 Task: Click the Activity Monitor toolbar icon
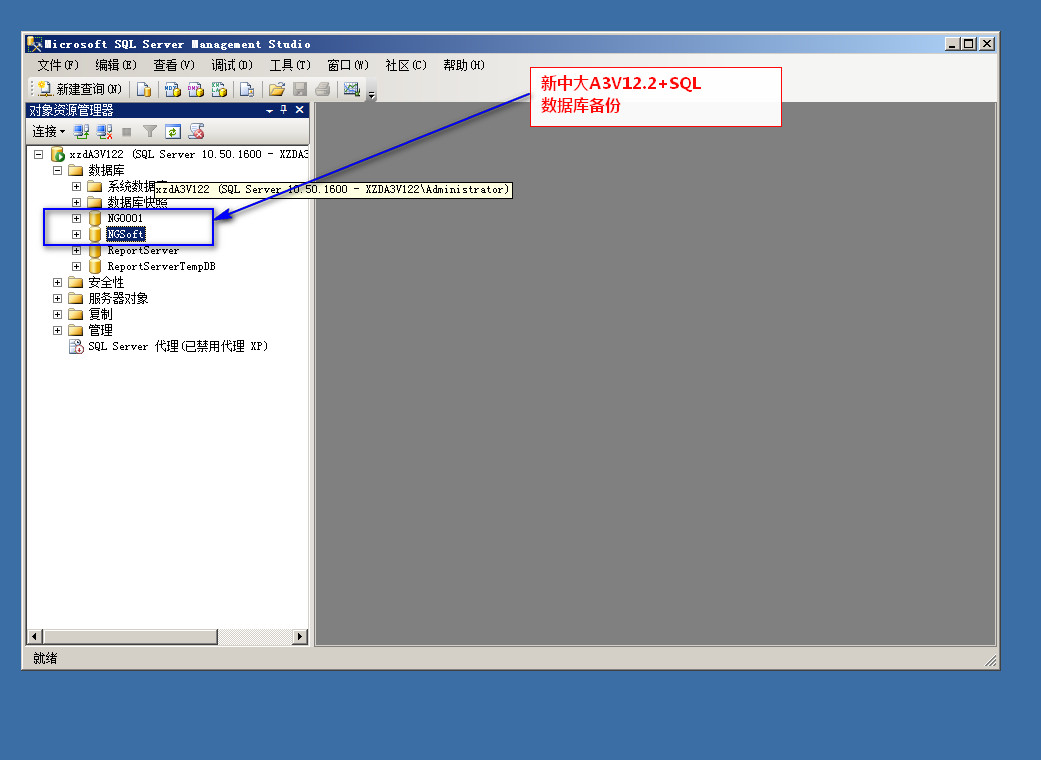pos(351,90)
